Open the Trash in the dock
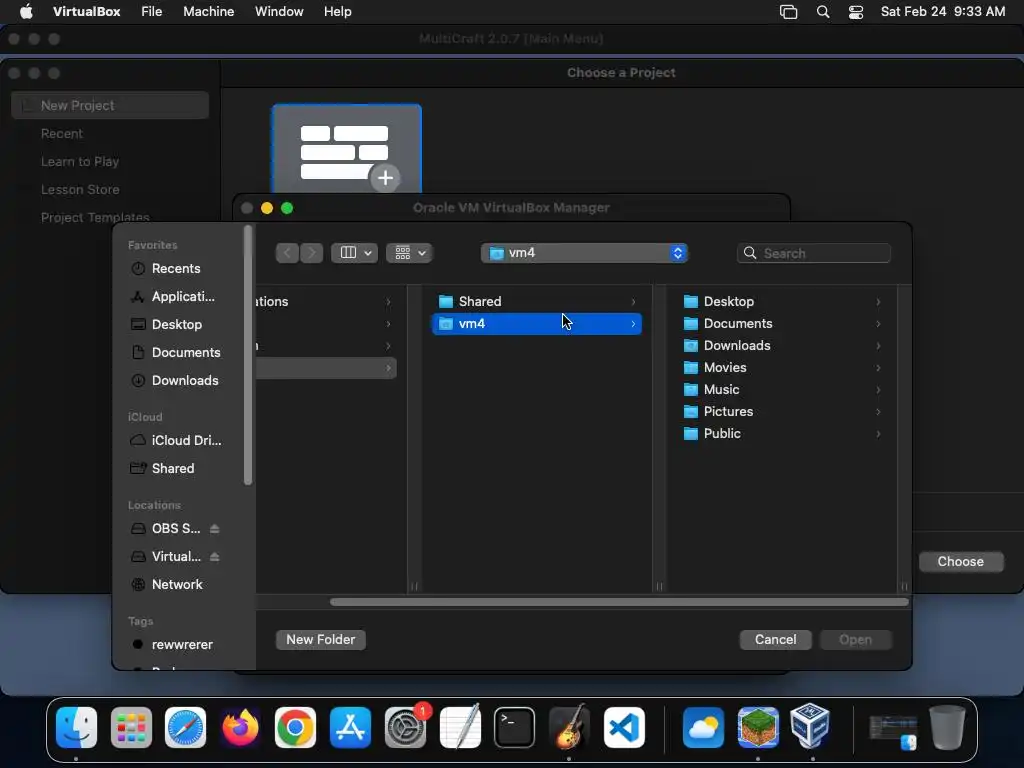Image resolution: width=1024 pixels, height=768 pixels. pyautogui.click(x=947, y=727)
